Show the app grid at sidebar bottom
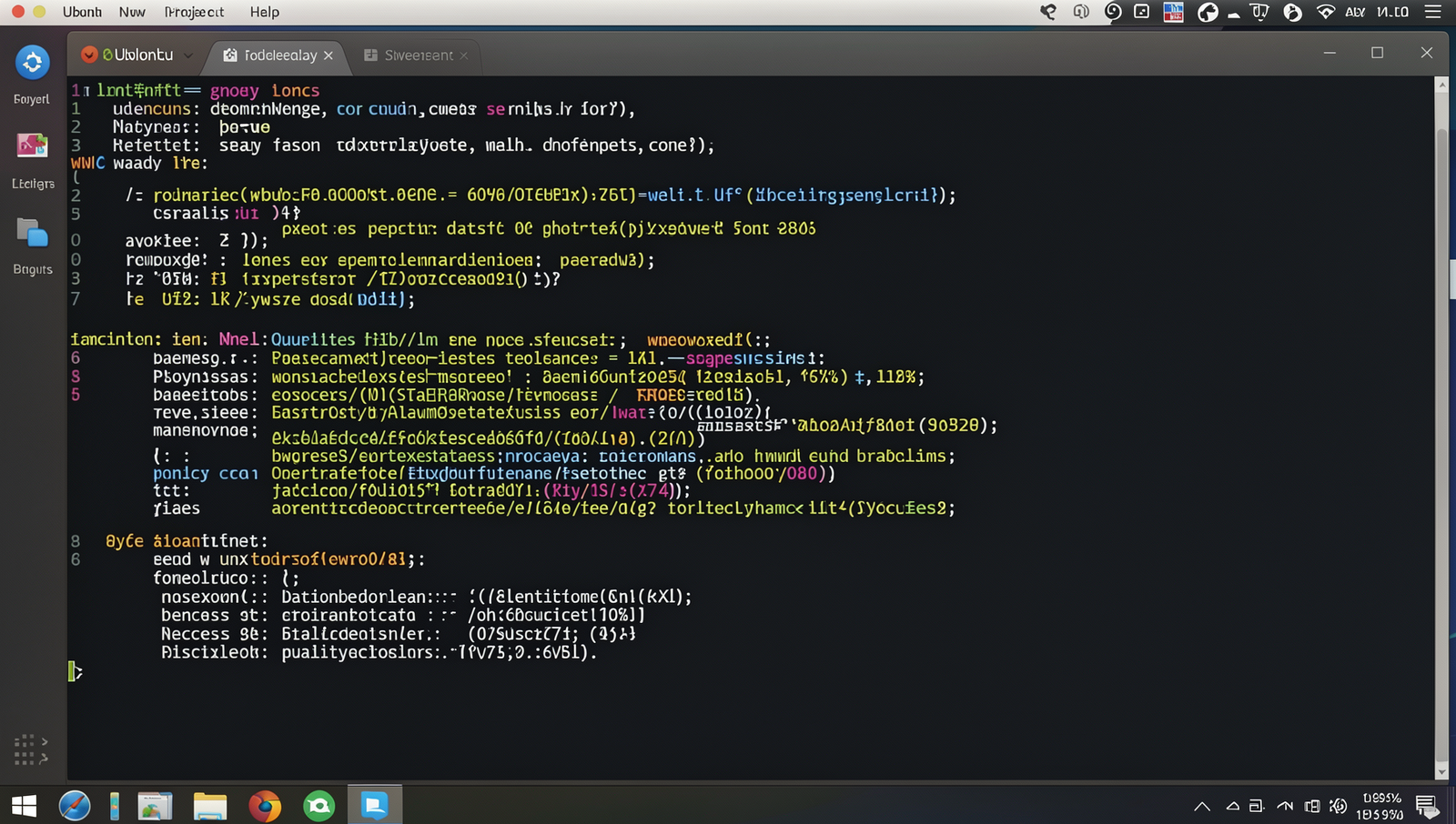This screenshot has height=824, width=1456. pos(31,749)
